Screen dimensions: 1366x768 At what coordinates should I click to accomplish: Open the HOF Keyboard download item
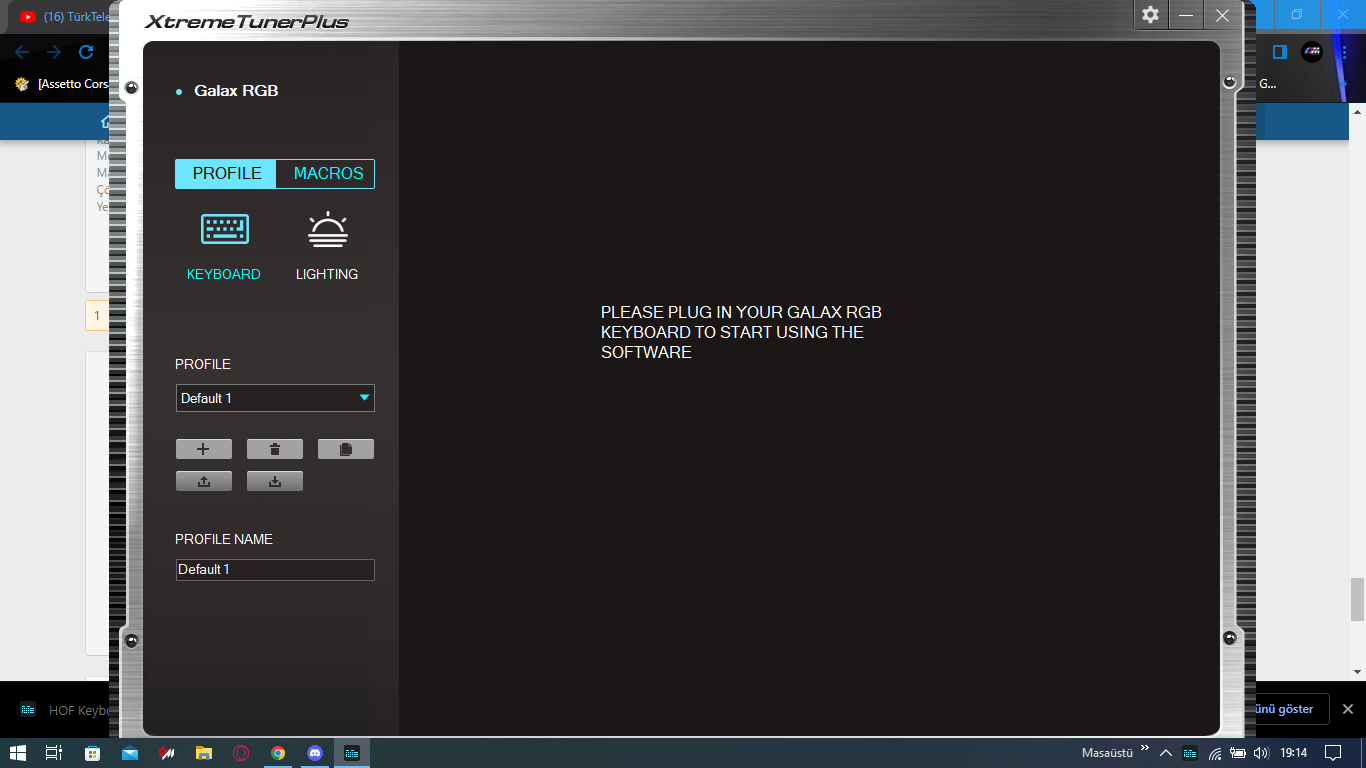(x=65, y=710)
